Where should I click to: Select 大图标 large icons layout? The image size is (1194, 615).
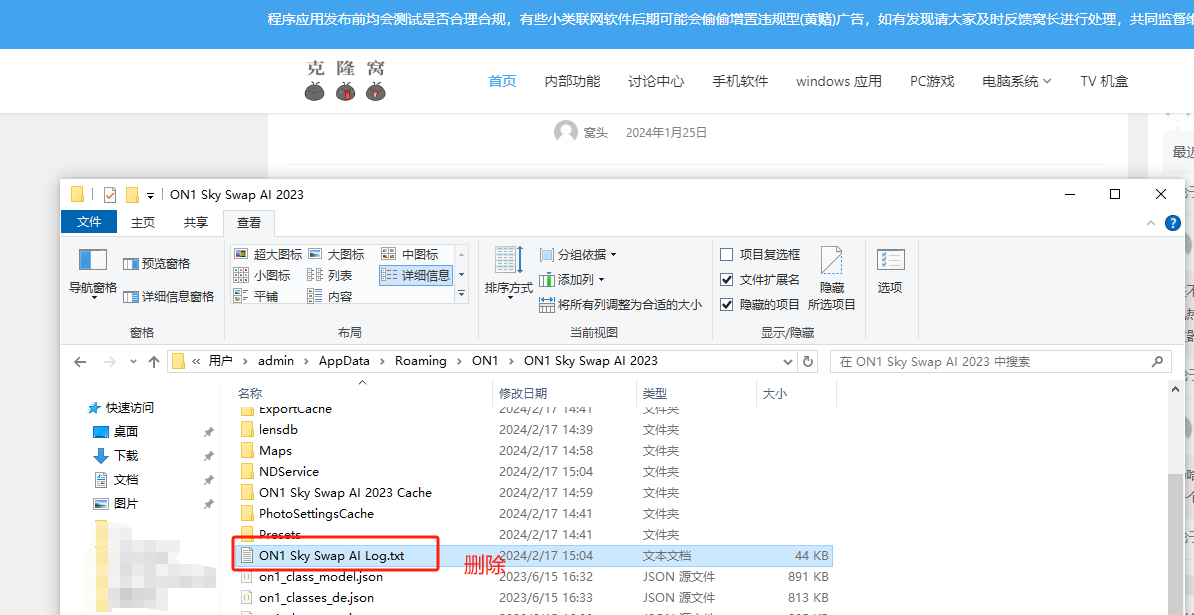[336, 254]
